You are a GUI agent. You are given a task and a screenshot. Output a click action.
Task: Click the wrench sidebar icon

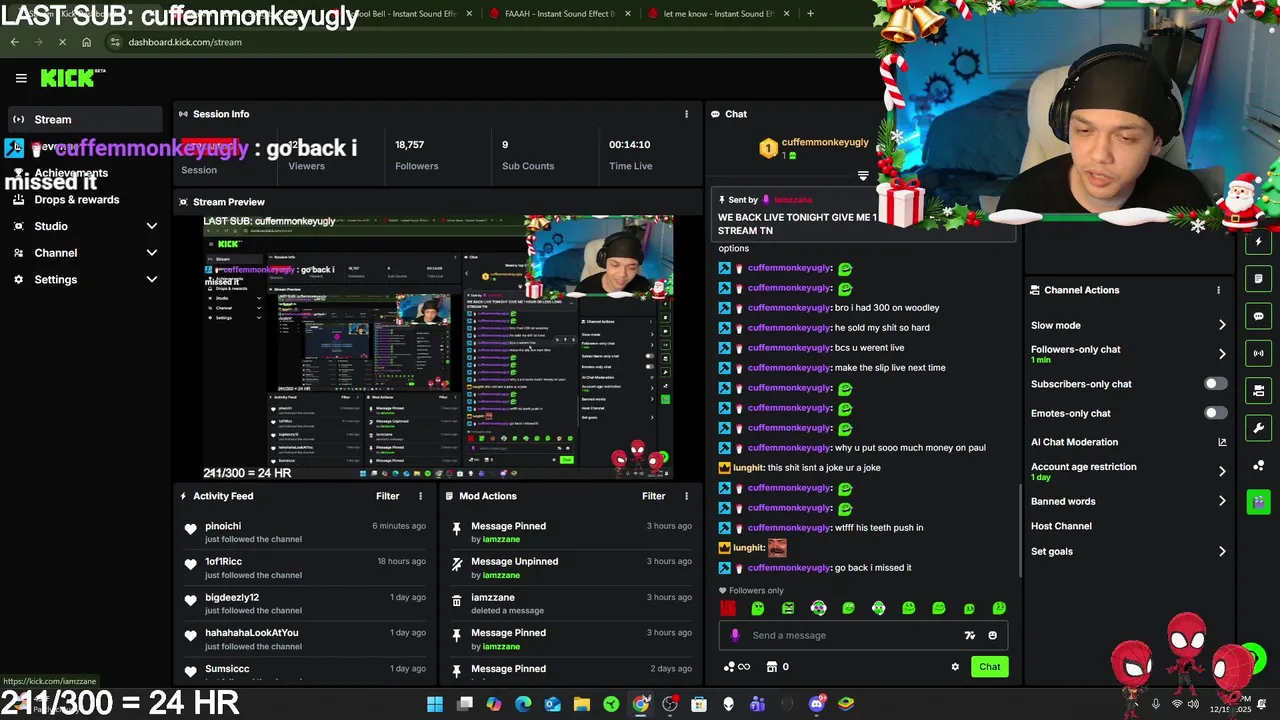(x=1259, y=428)
